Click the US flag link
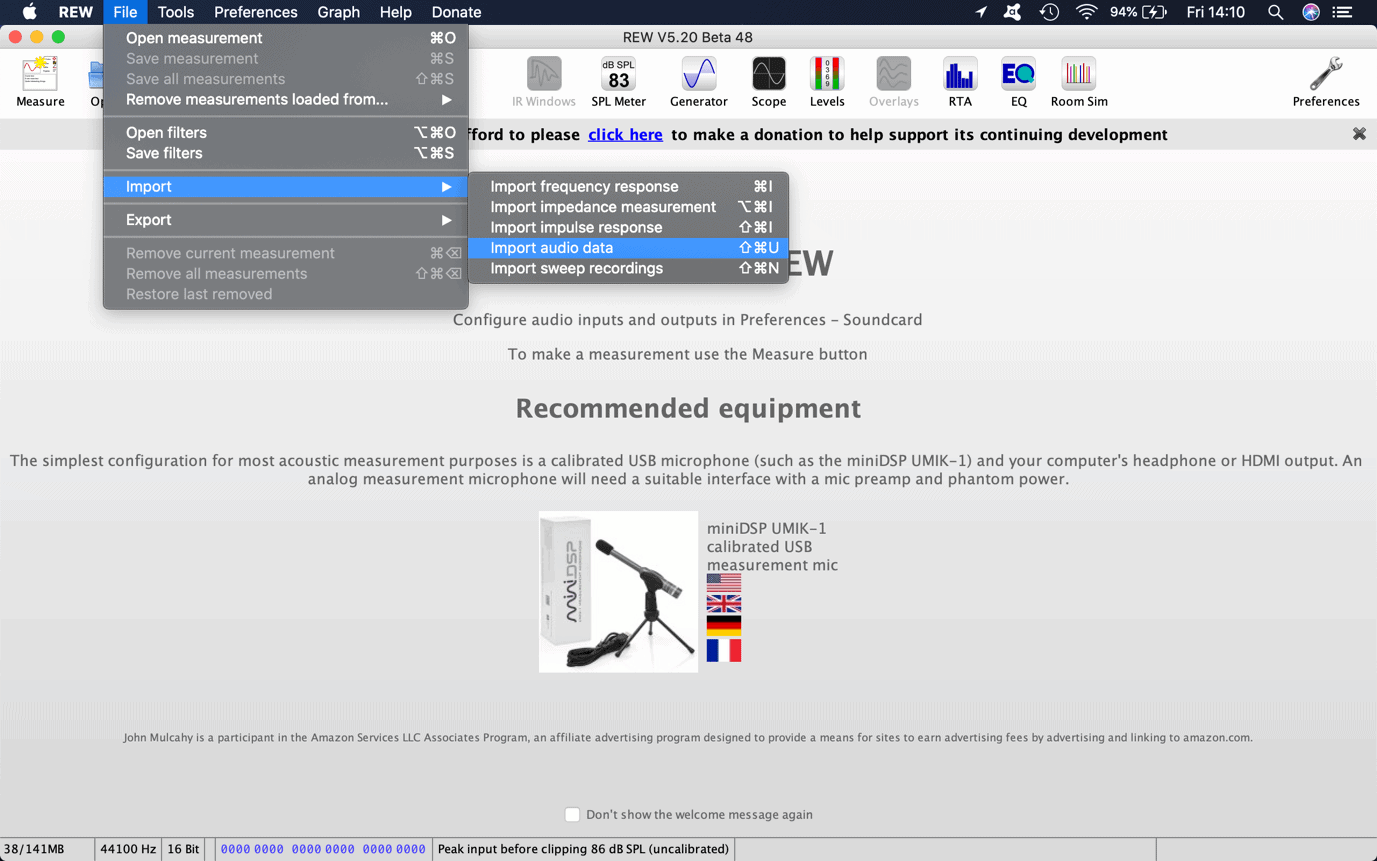1377x861 pixels. point(723,583)
